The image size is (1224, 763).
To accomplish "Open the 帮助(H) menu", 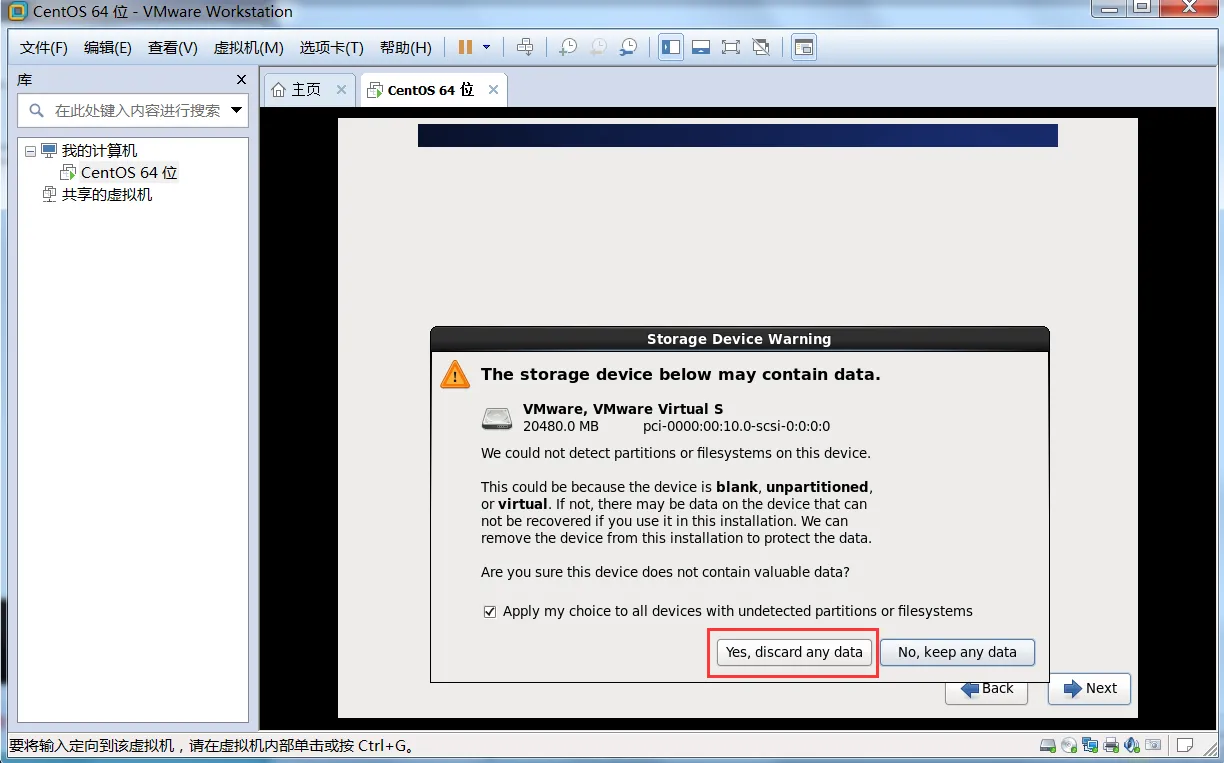I will pyautogui.click(x=406, y=48).
